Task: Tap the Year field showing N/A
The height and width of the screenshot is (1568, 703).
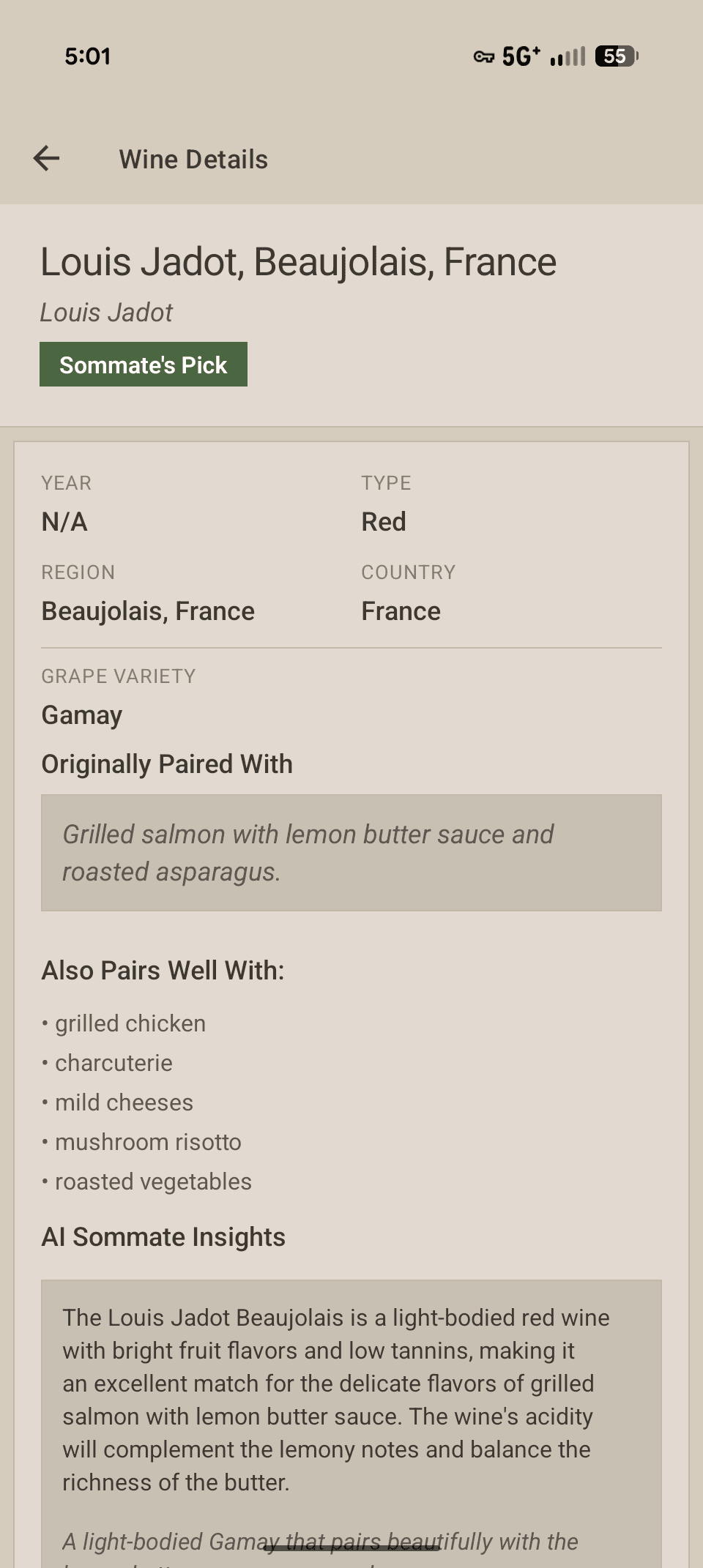Action: pyautogui.click(x=64, y=521)
